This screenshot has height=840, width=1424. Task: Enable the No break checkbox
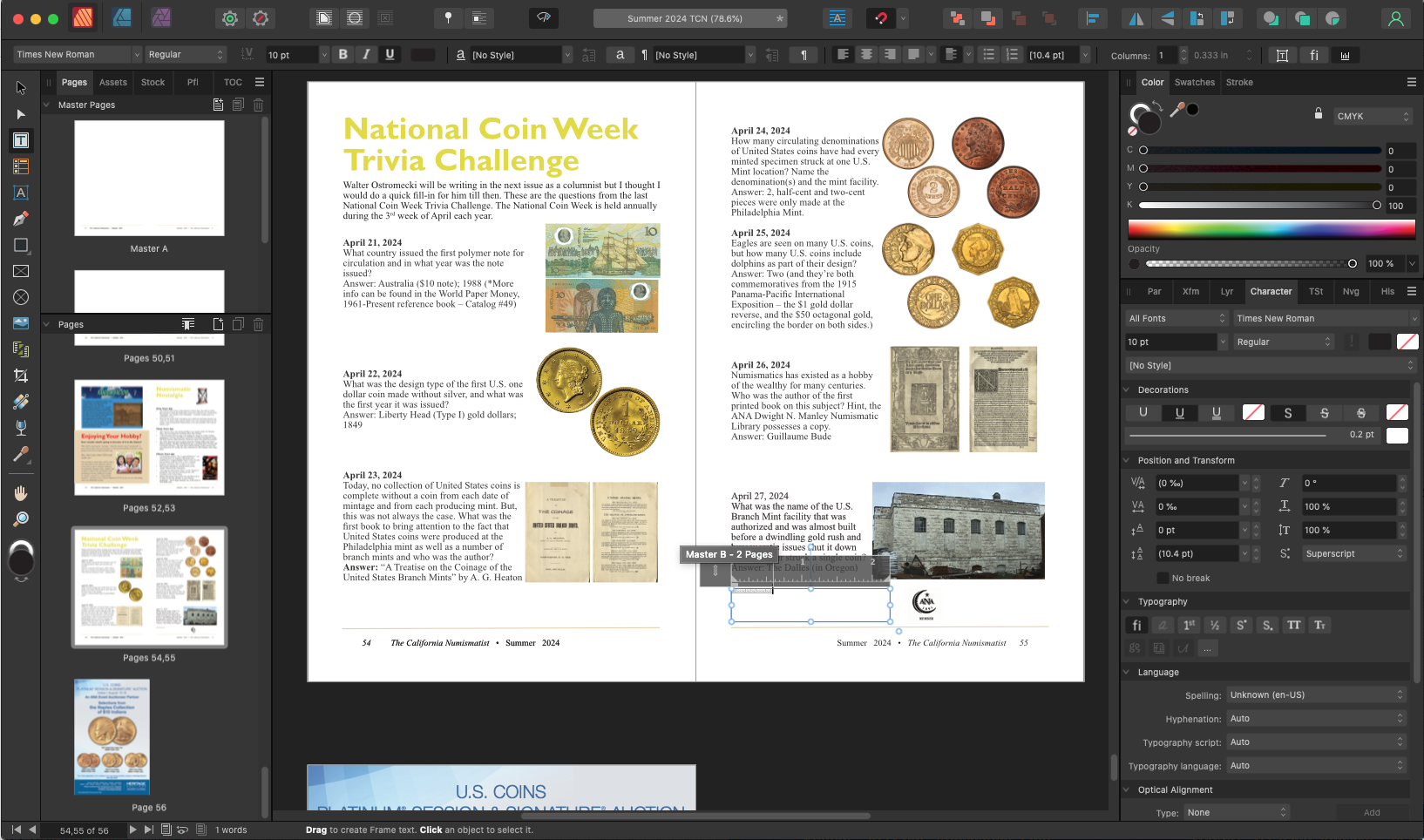1163,578
